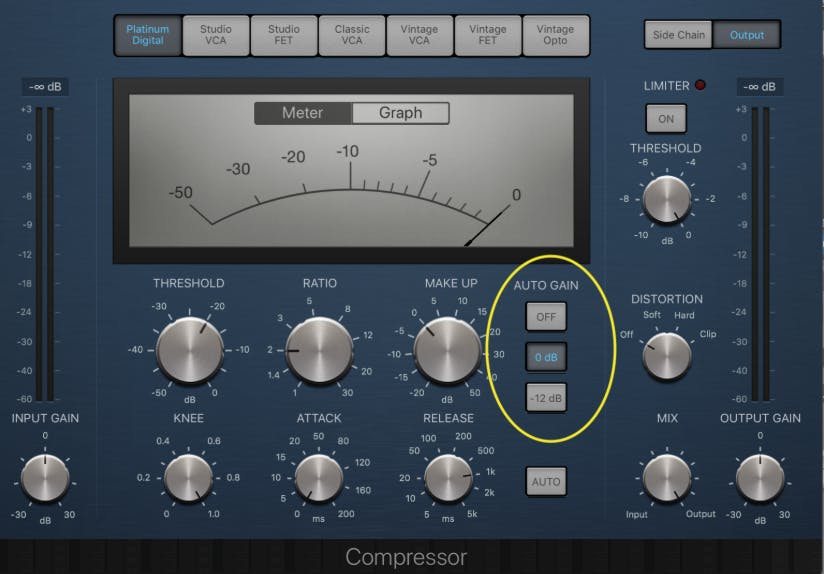824x574 pixels.
Task: Select Classic VCA circuit type
Action: tap(351, 35)
